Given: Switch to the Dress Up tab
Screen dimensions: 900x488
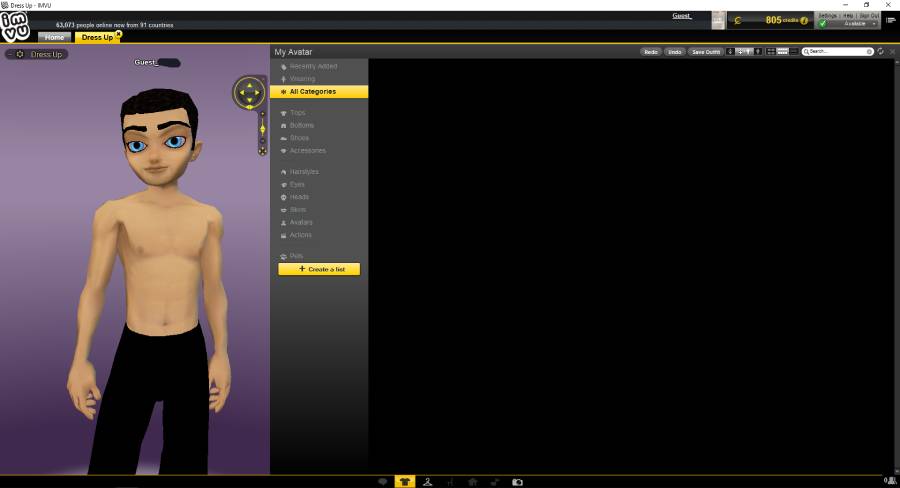Looking at the screenshot, I should 97,37.
